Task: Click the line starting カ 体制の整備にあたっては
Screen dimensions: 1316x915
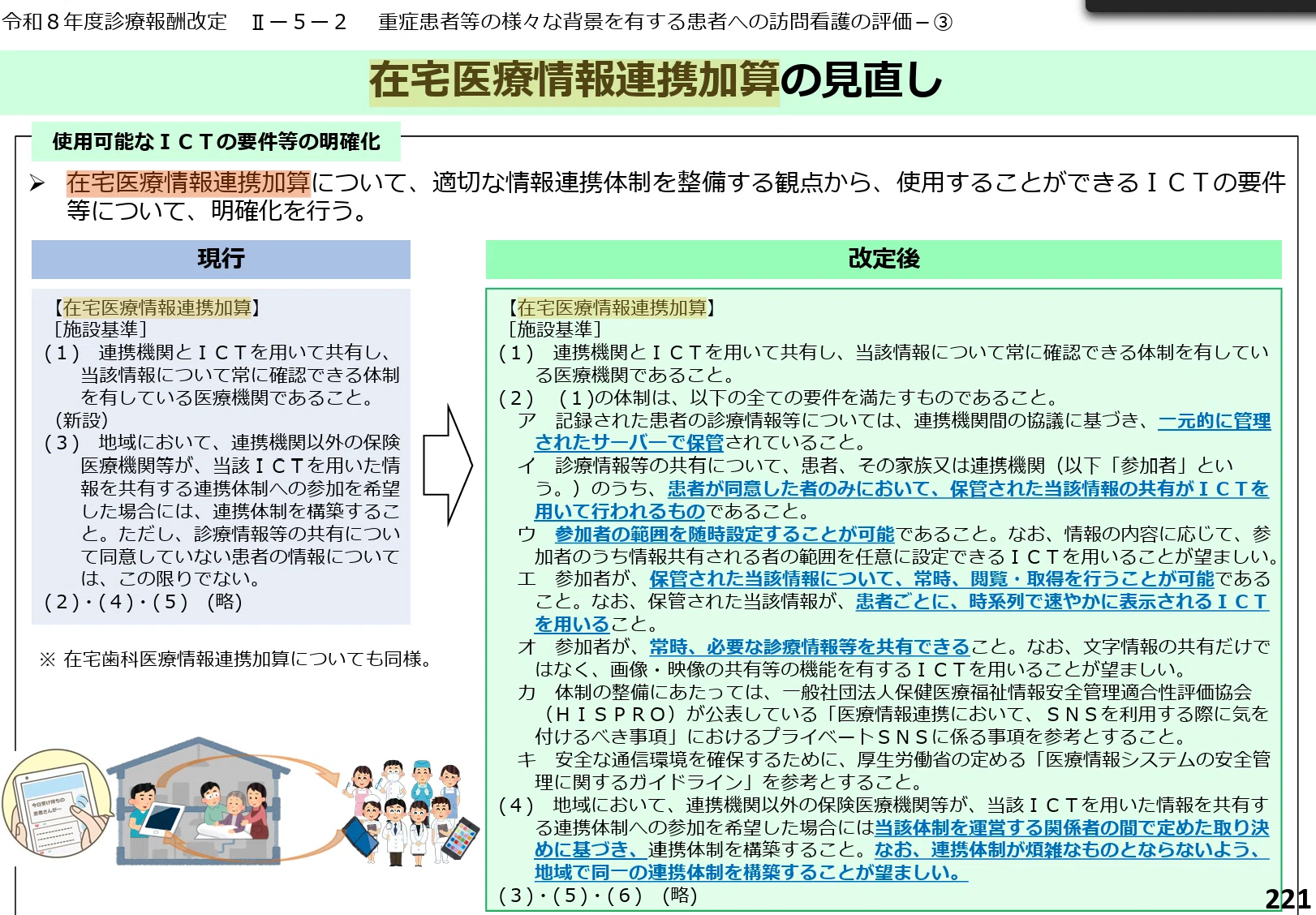Action: 885,692
